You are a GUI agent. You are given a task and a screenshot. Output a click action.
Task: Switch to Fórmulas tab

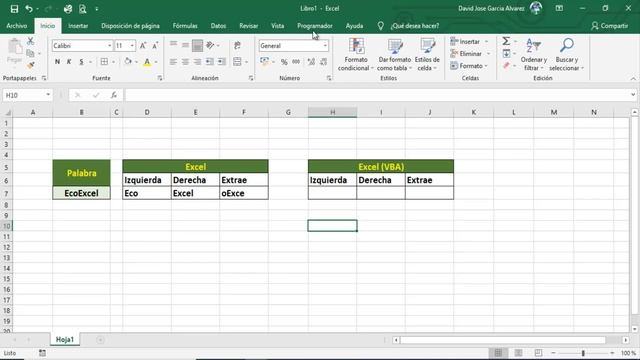[185, 26]
